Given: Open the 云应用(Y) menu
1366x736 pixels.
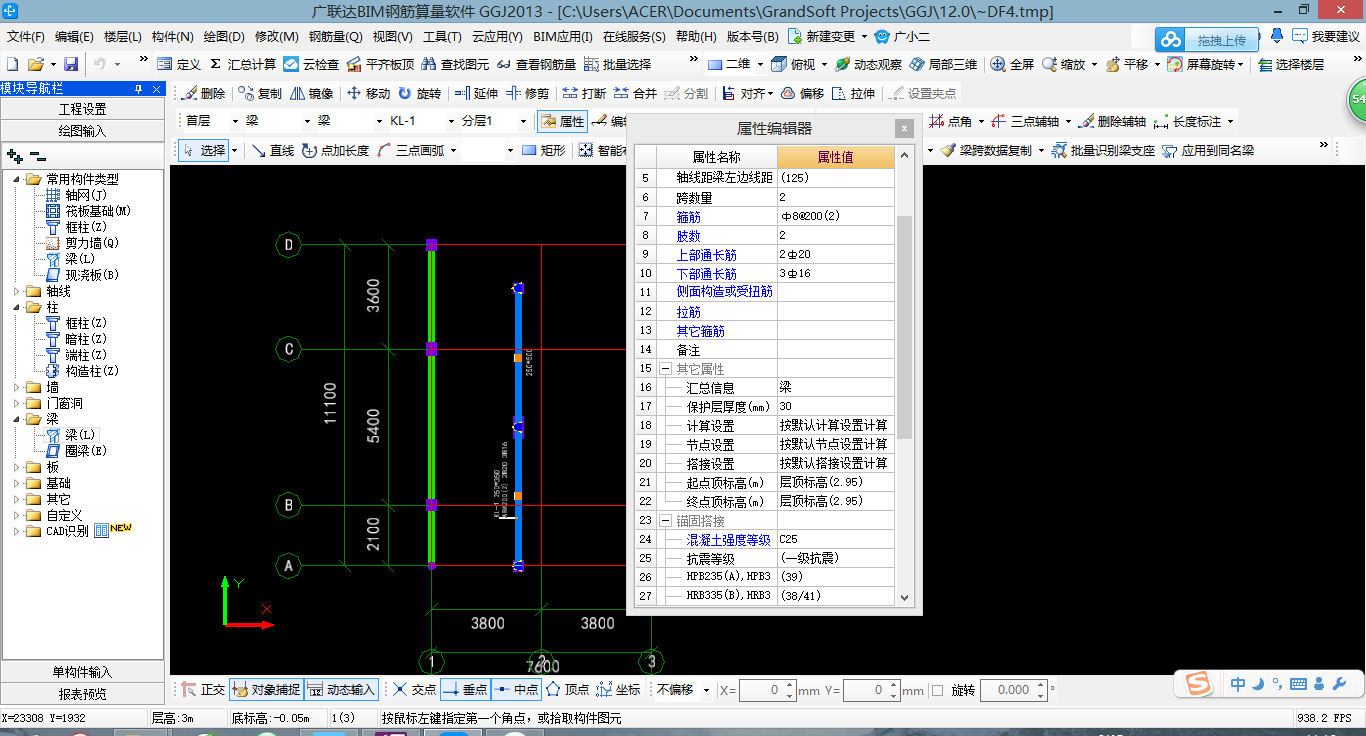Looking at the screenshot, I should coord(497,36).
